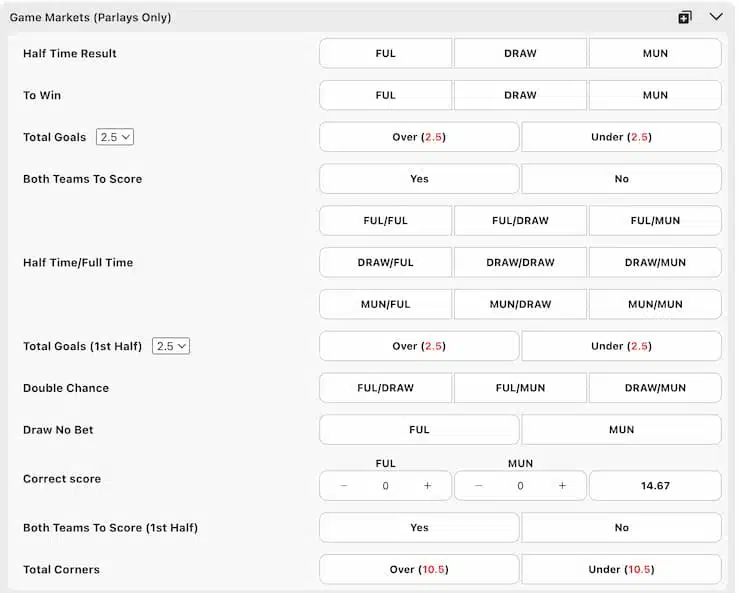Select No for Both Teams To Score
Screen dimensions: 740x593
point(622,179)
